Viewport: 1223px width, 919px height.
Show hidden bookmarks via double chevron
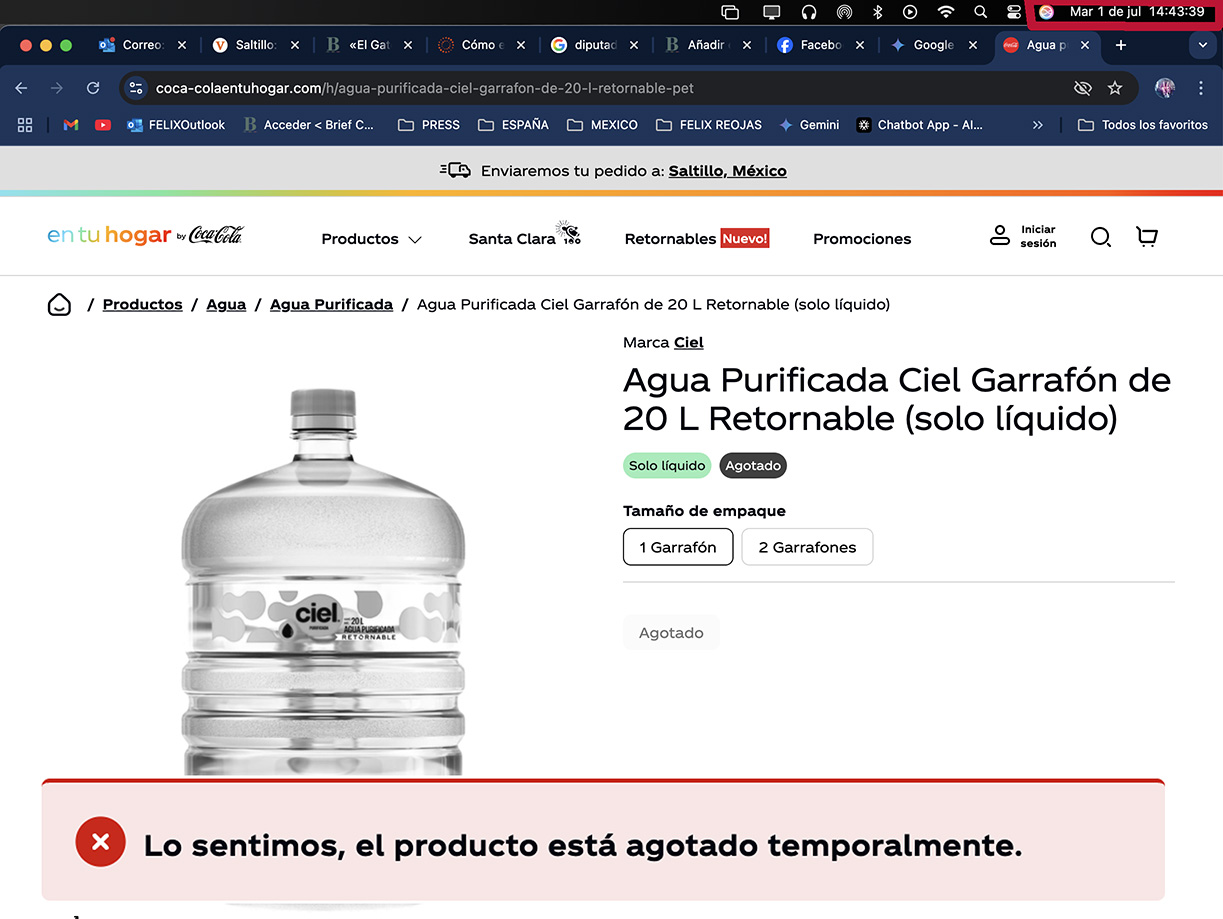1037,125
